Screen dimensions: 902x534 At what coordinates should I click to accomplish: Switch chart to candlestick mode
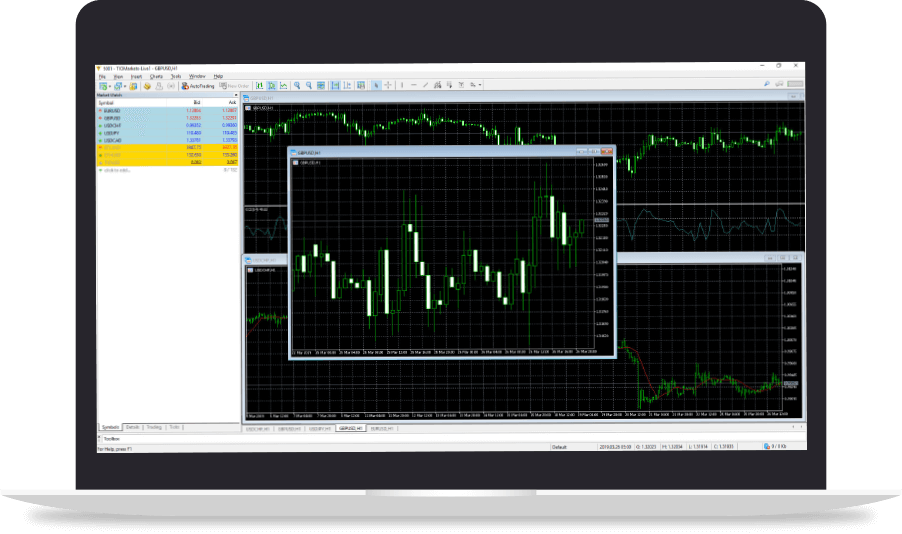[x=272, y=86]
